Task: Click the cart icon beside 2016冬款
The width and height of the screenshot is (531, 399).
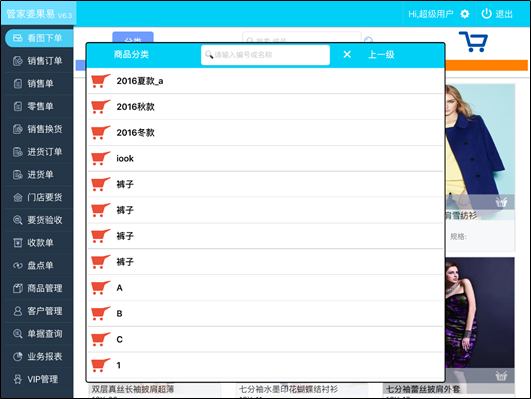Action: pos(101,132)
